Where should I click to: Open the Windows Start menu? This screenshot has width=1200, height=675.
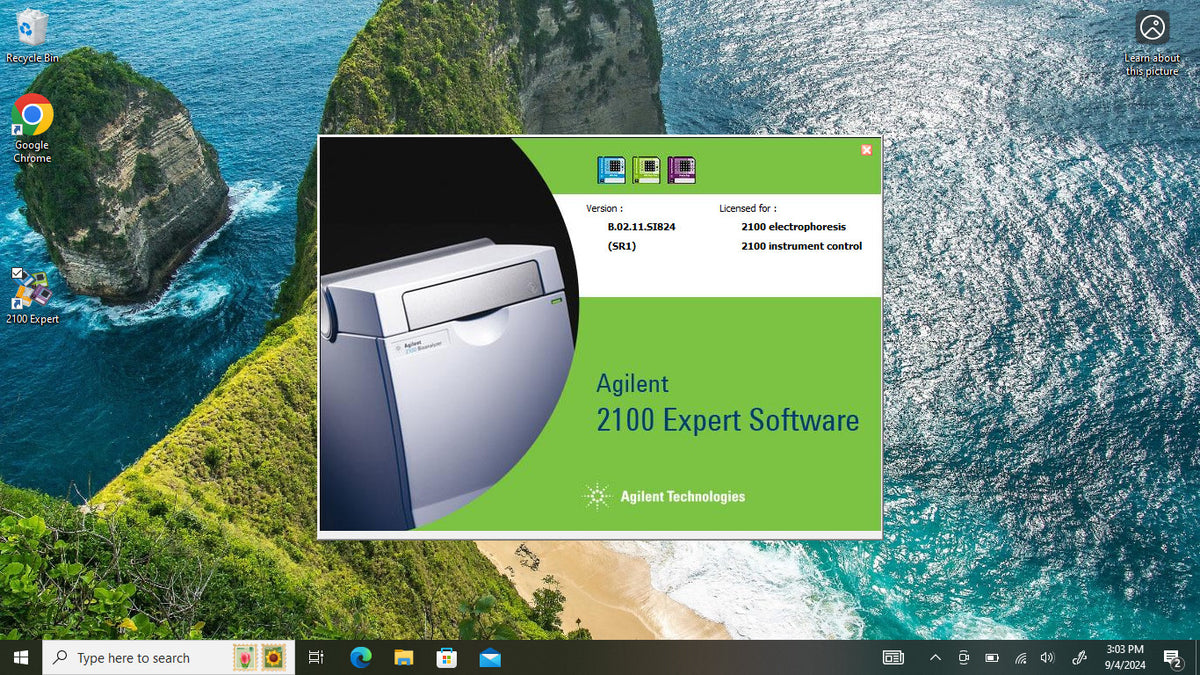(21, 657)
